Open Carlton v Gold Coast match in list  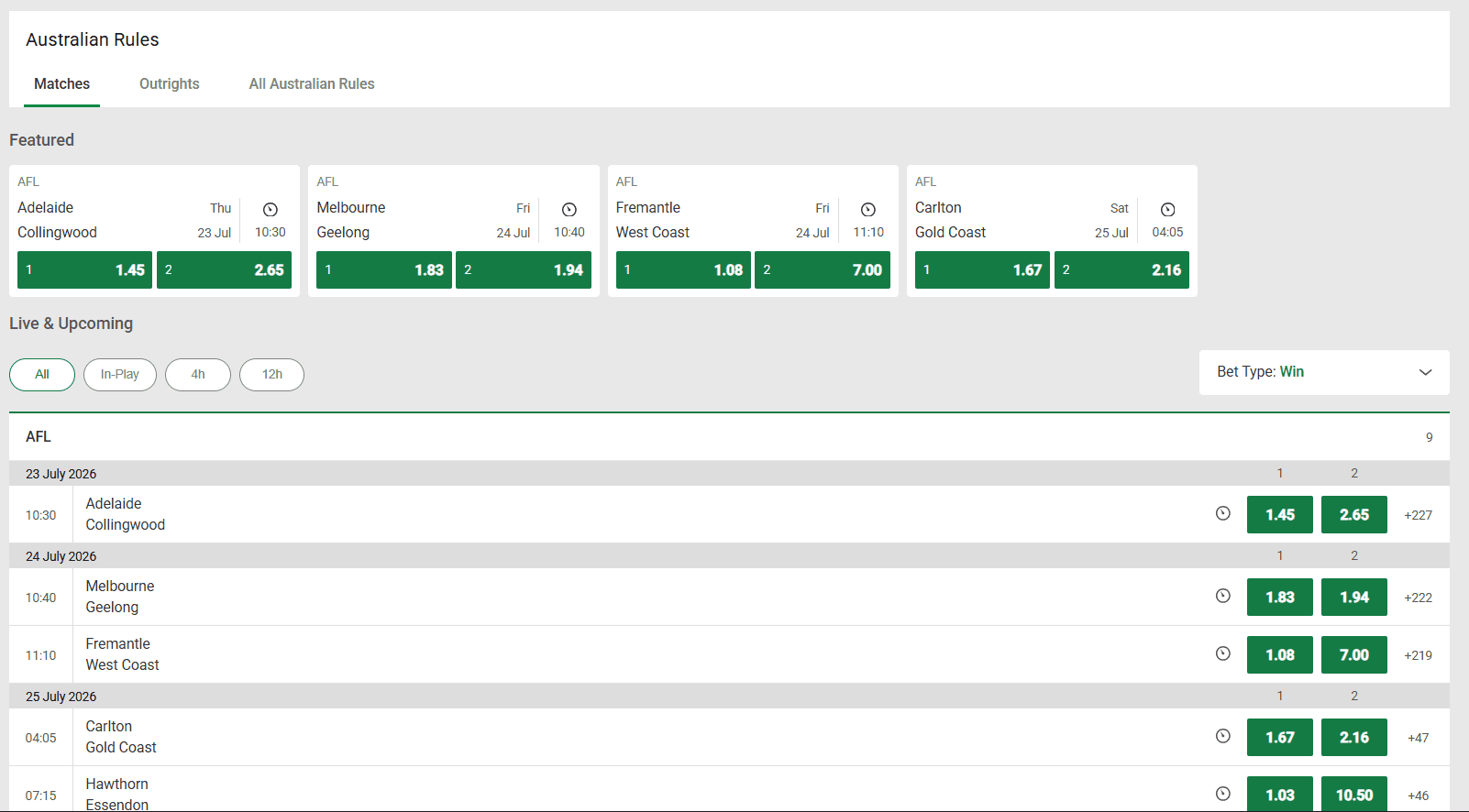(x=121, y=737)
